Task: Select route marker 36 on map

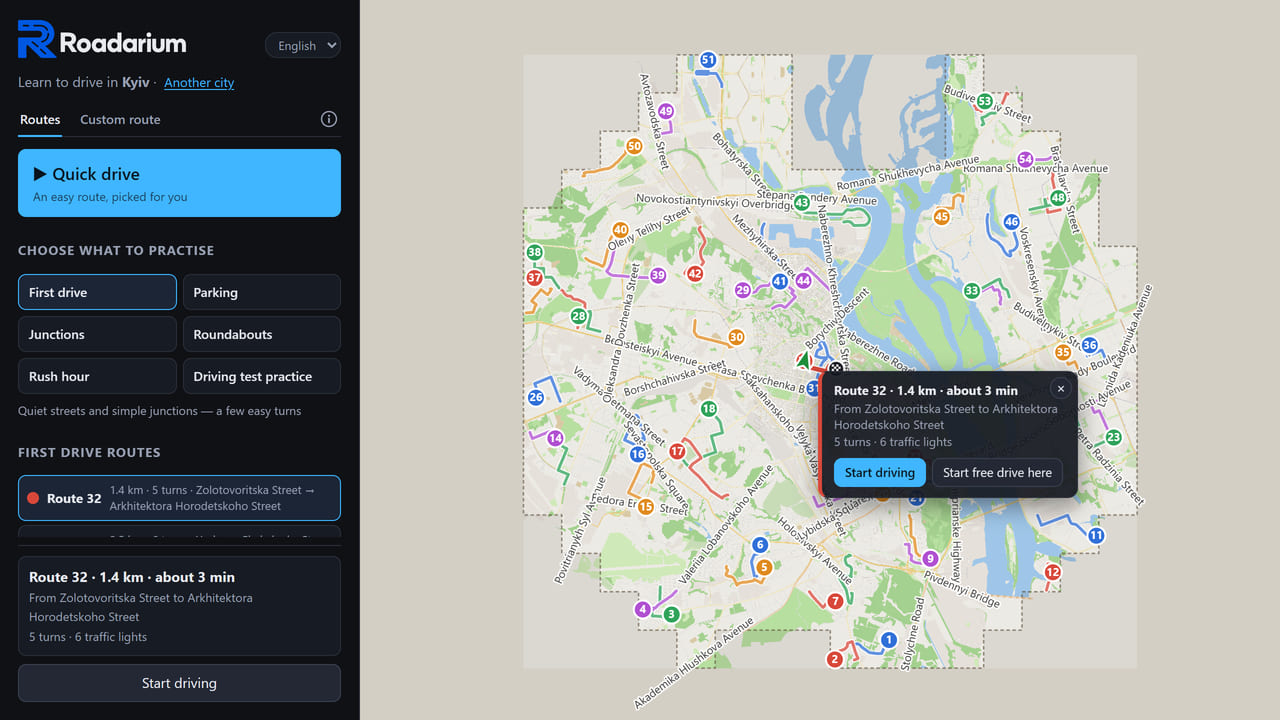Action: [1090, 345]
